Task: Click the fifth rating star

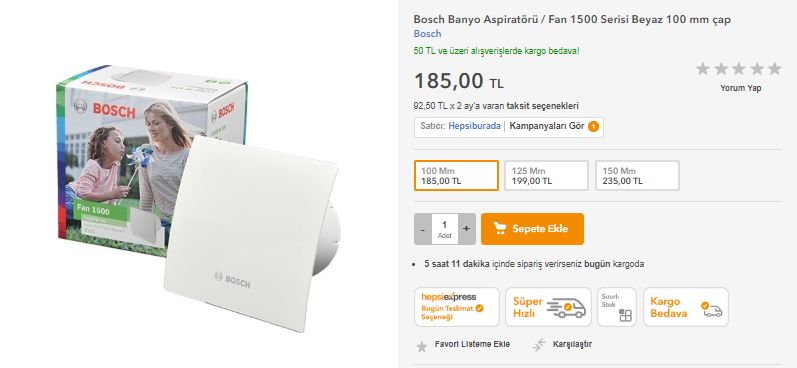Action: pyautogui.click(x=774, y=69)
